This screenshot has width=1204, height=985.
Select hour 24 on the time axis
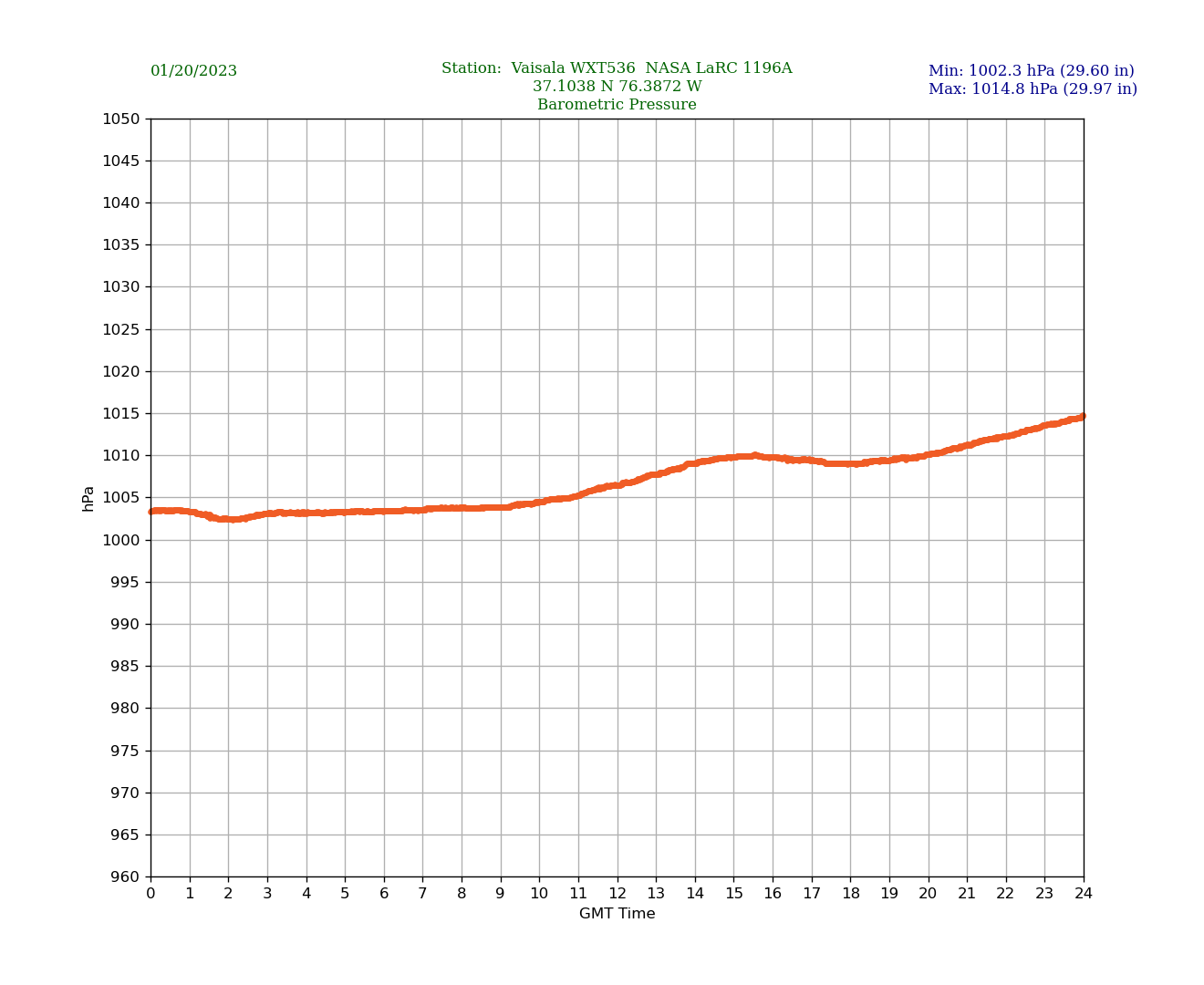[1084, 894]
